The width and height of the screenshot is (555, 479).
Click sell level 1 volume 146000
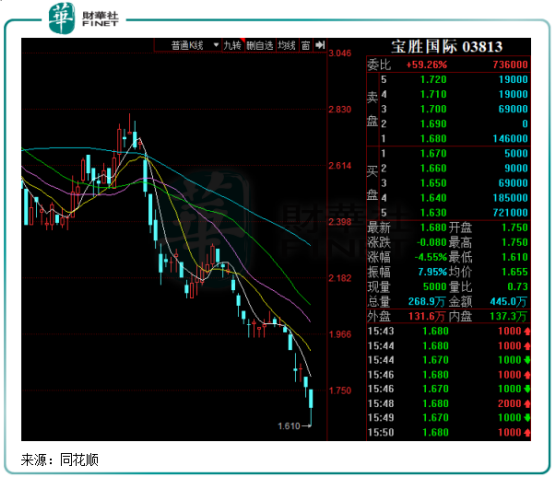tap(510, 139)
